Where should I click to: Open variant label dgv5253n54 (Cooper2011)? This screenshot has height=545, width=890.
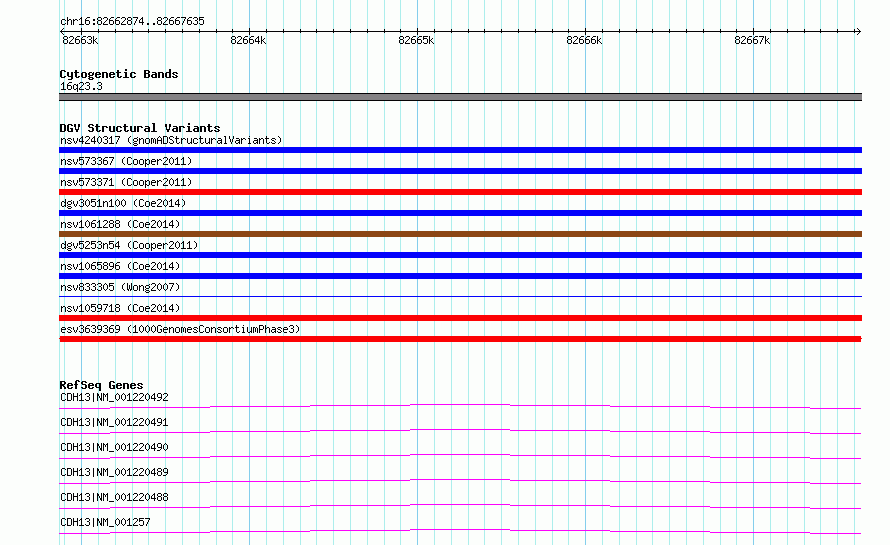(x=129, y=245)
